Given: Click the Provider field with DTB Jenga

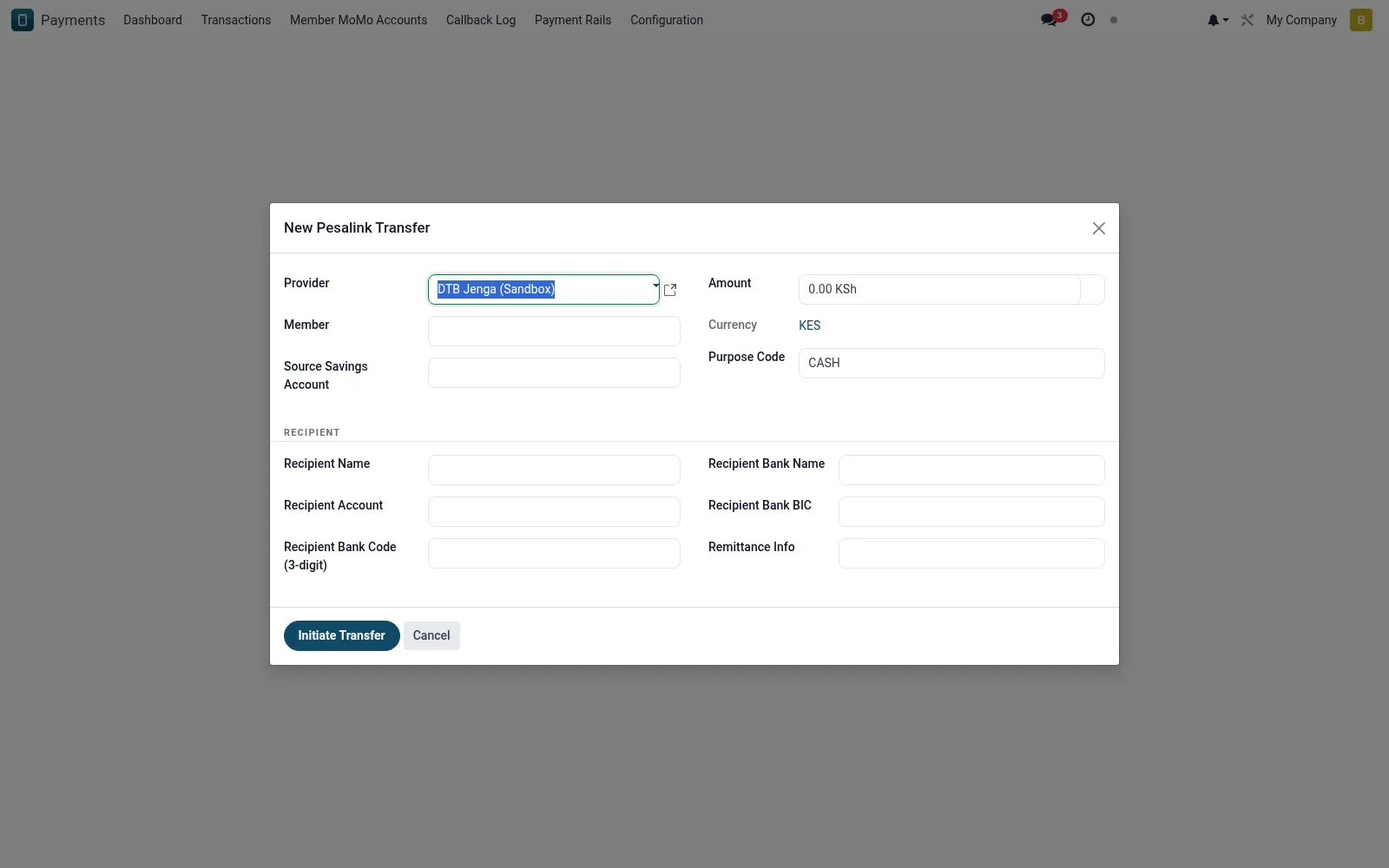Looking at the screenshot, I should pyautogui.click(x=543, y=290).
